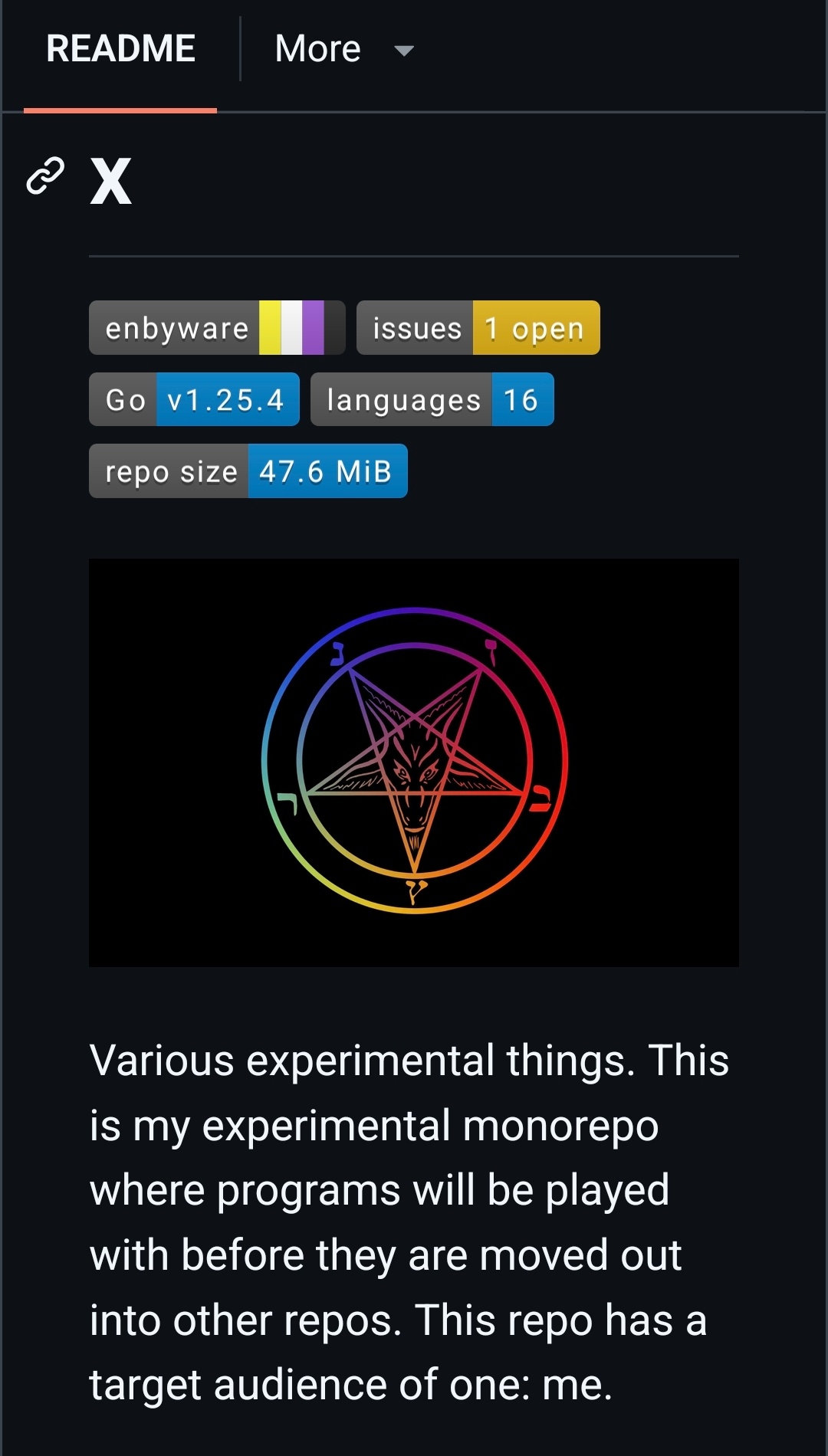Open the issues badge label
The width and height of the screenshot is (828, 1456).
tap(416, 328)
